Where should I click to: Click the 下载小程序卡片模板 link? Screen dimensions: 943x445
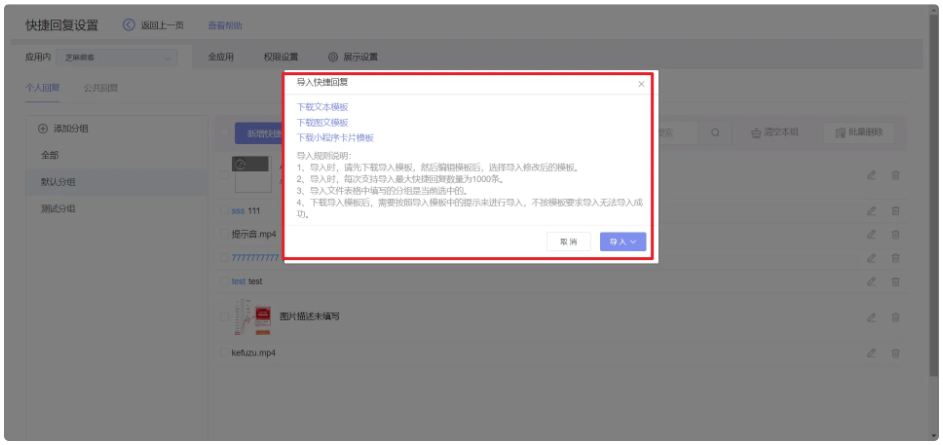point(335,138)
